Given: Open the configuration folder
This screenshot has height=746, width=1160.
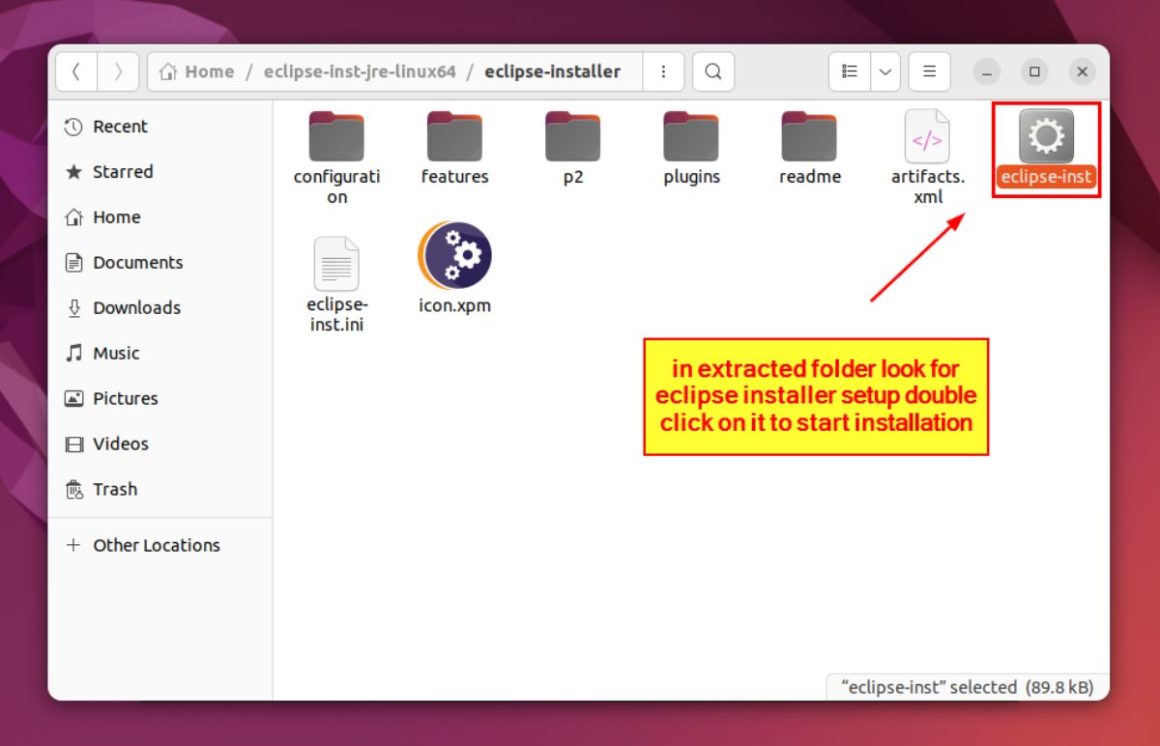Looking at the screenshot, I should (x=336, y=140).
